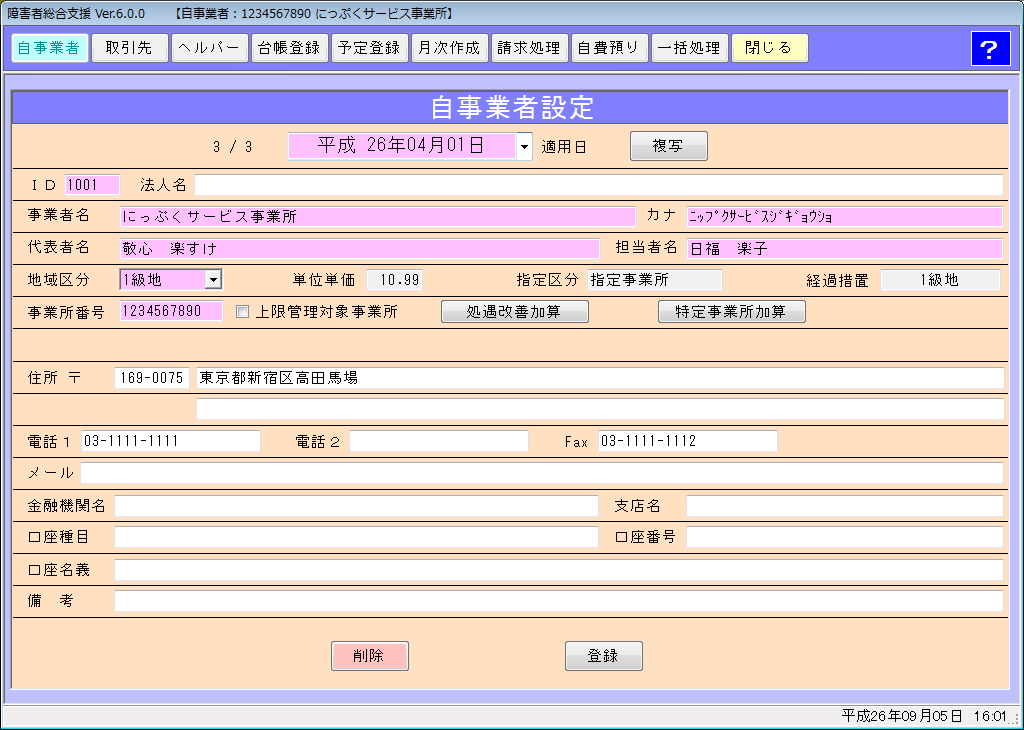Click the address field 東京都新宿区高田馬場

click(600, 378)
